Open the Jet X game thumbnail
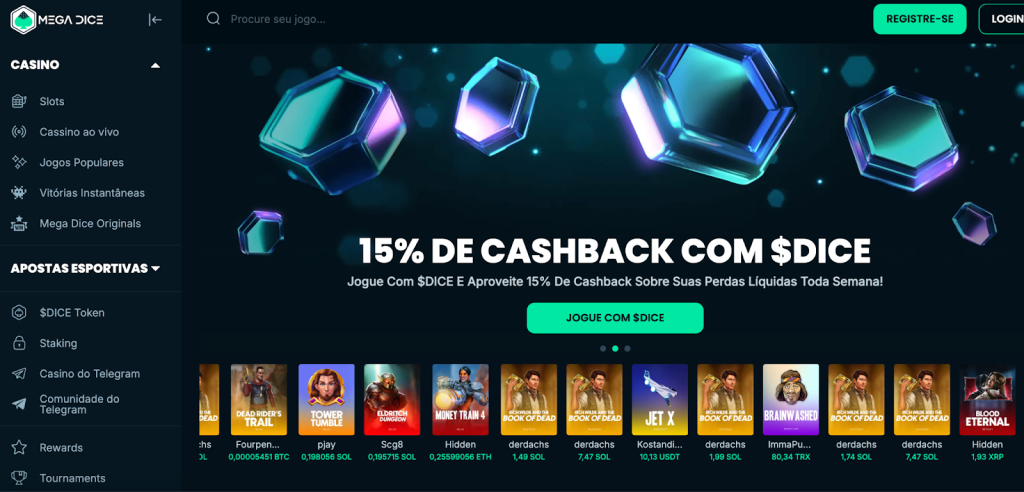The height and width of the screenshot is (492, 1024). click(660, 400)
